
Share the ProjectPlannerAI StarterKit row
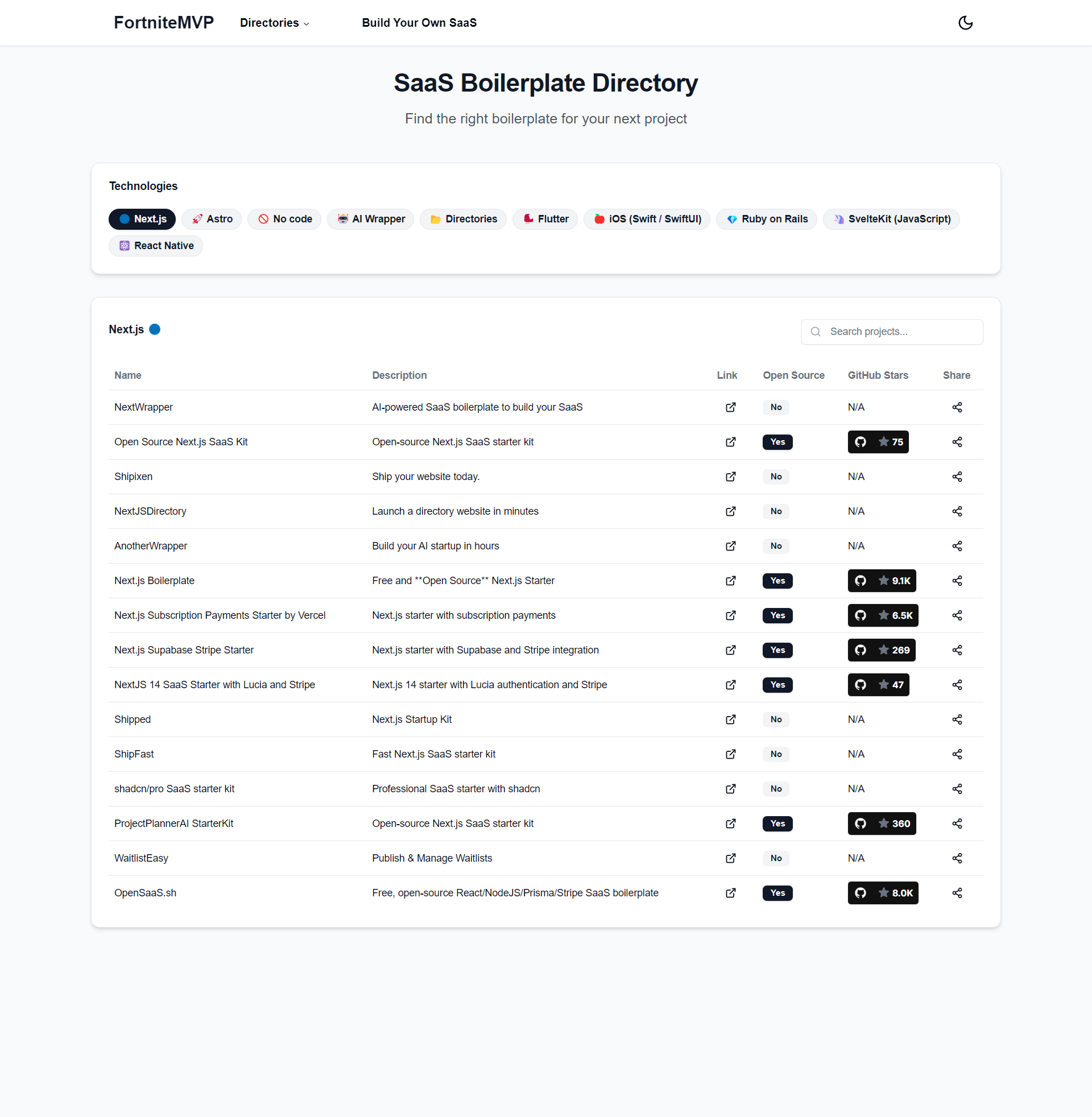coord(957,824)
